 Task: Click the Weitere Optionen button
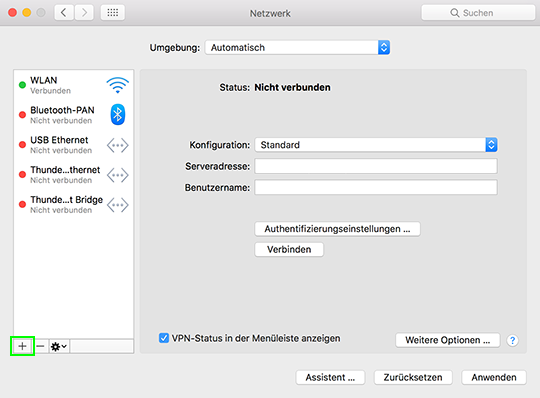[x=448, y=340]
